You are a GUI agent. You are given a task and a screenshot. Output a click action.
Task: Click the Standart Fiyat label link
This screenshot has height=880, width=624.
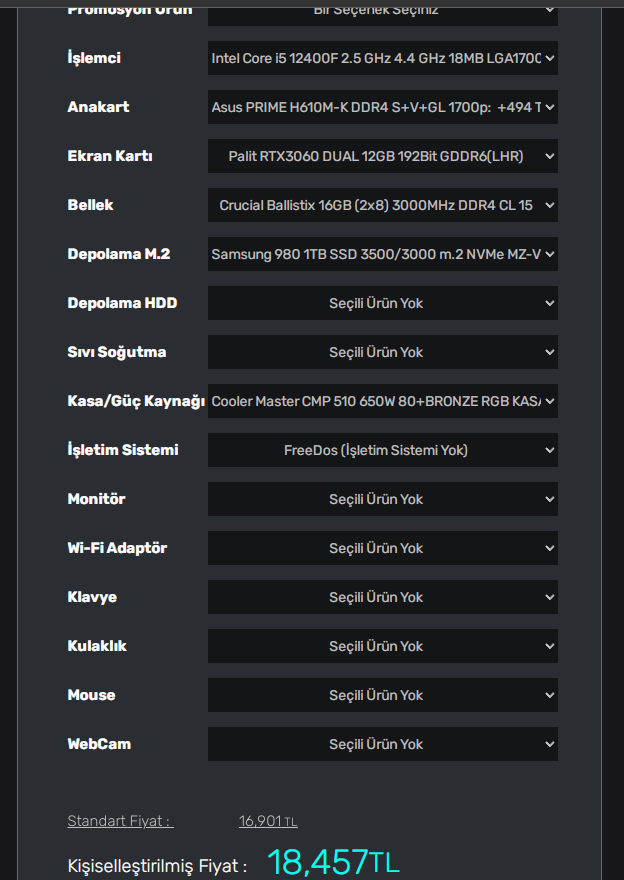click(120, 822)
